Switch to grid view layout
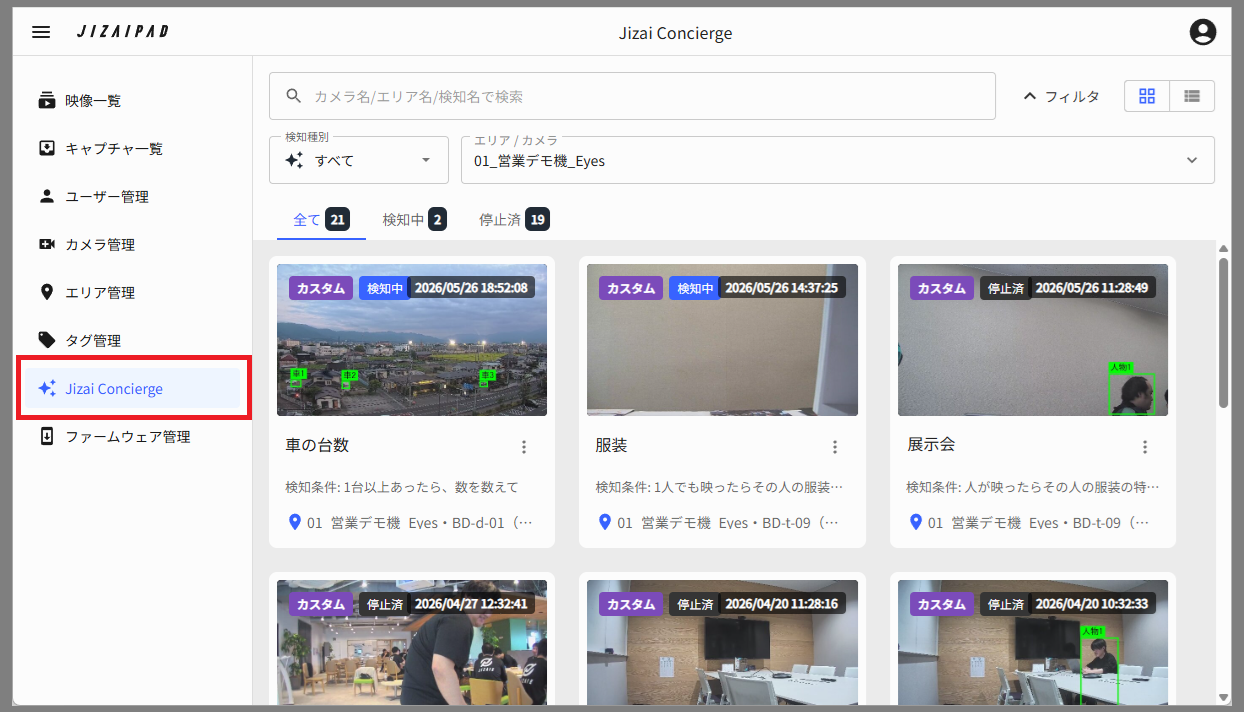Screen dimensions: 1244x712 click(1147, 96)
